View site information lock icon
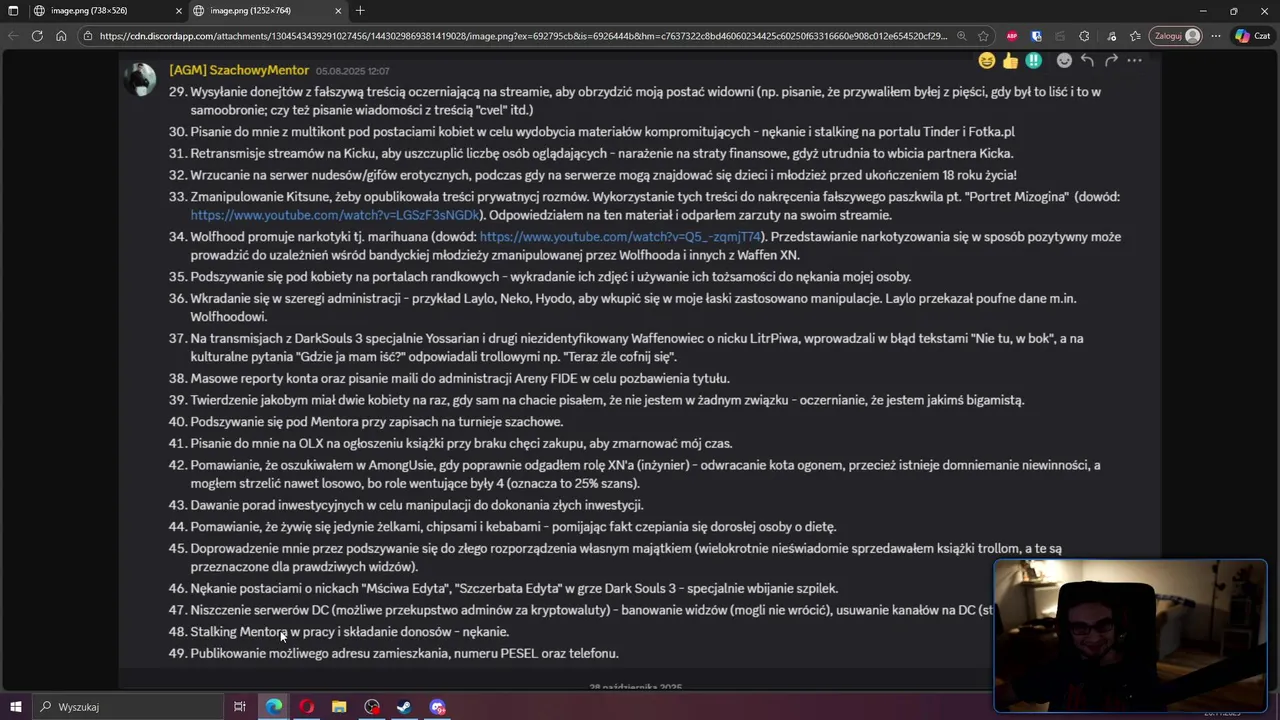Screen dimensions: 1280x720 click(88, 36)
